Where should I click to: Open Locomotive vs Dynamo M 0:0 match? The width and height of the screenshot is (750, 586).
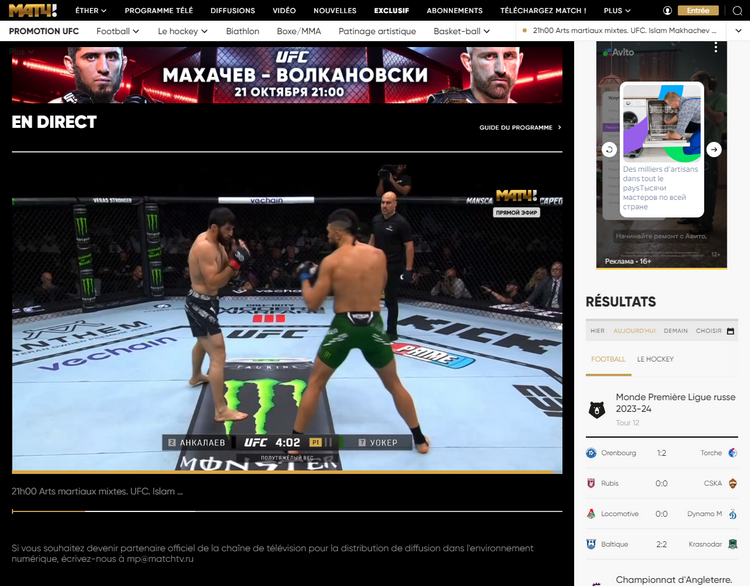pyautogui.click(x=662, y=514)
